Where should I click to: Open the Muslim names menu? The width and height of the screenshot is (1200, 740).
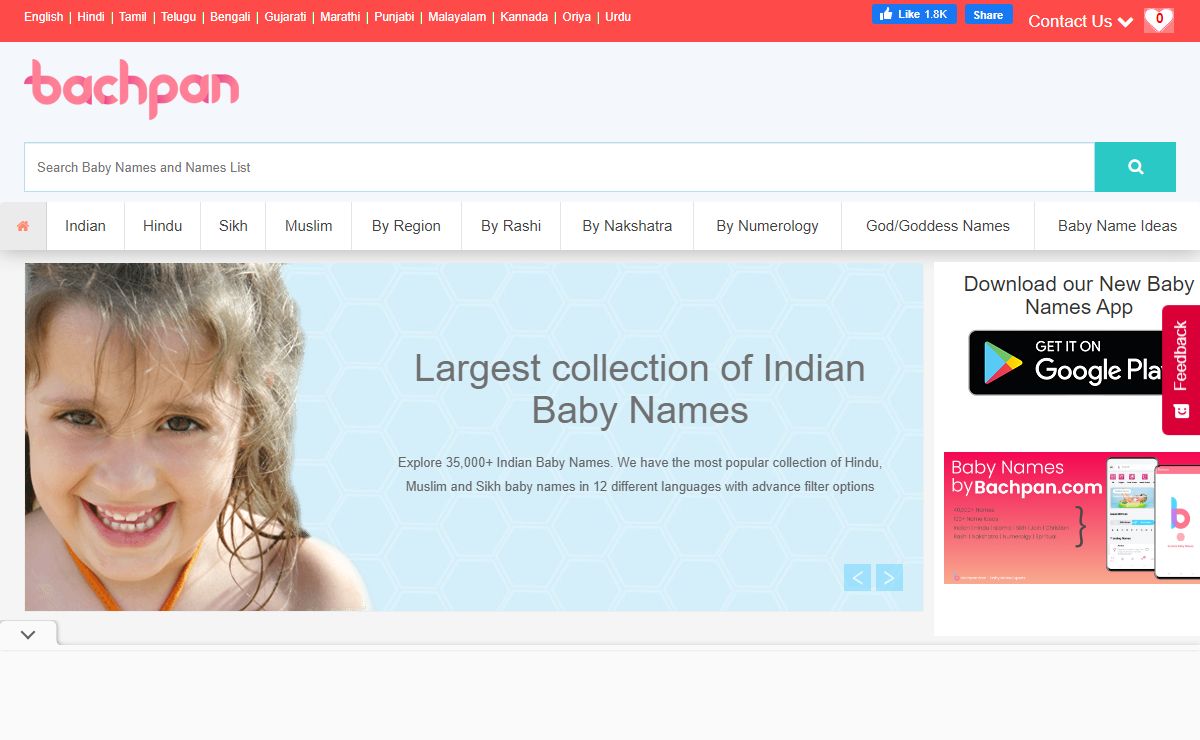tap(308, 226)
